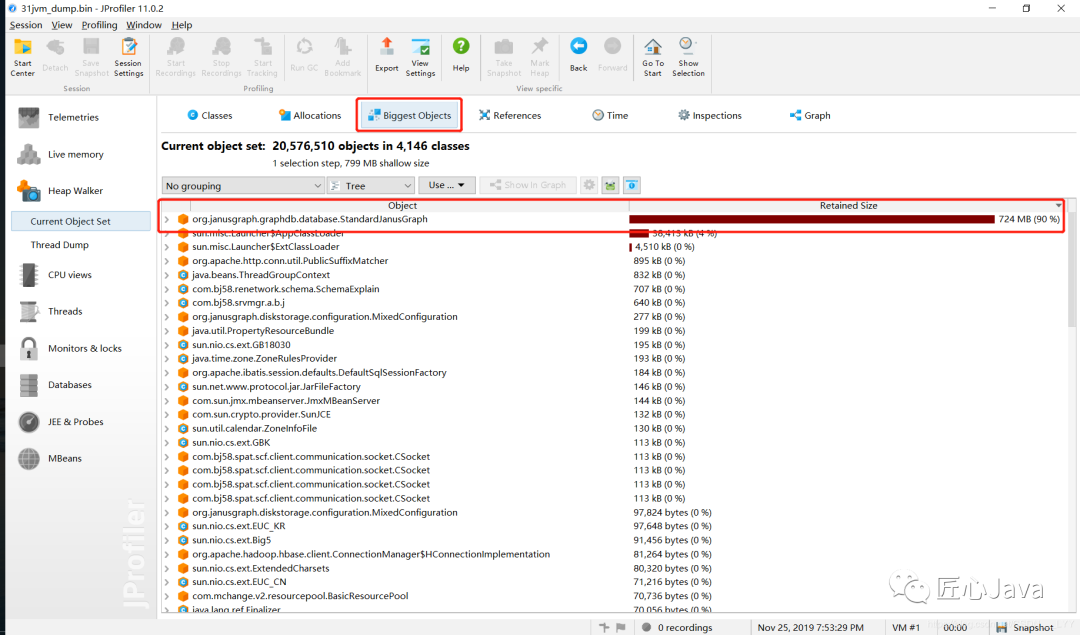Select Thread Dump in sidebar
Screen dimensions: 1080x635
[59, 244]
